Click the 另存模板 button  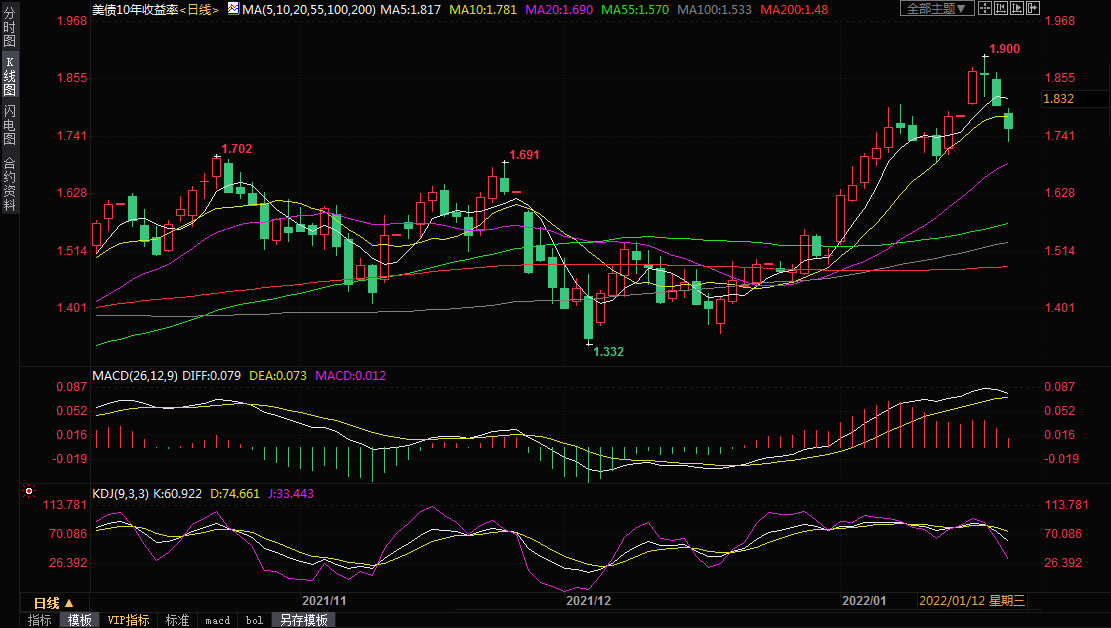click(302, 620)
